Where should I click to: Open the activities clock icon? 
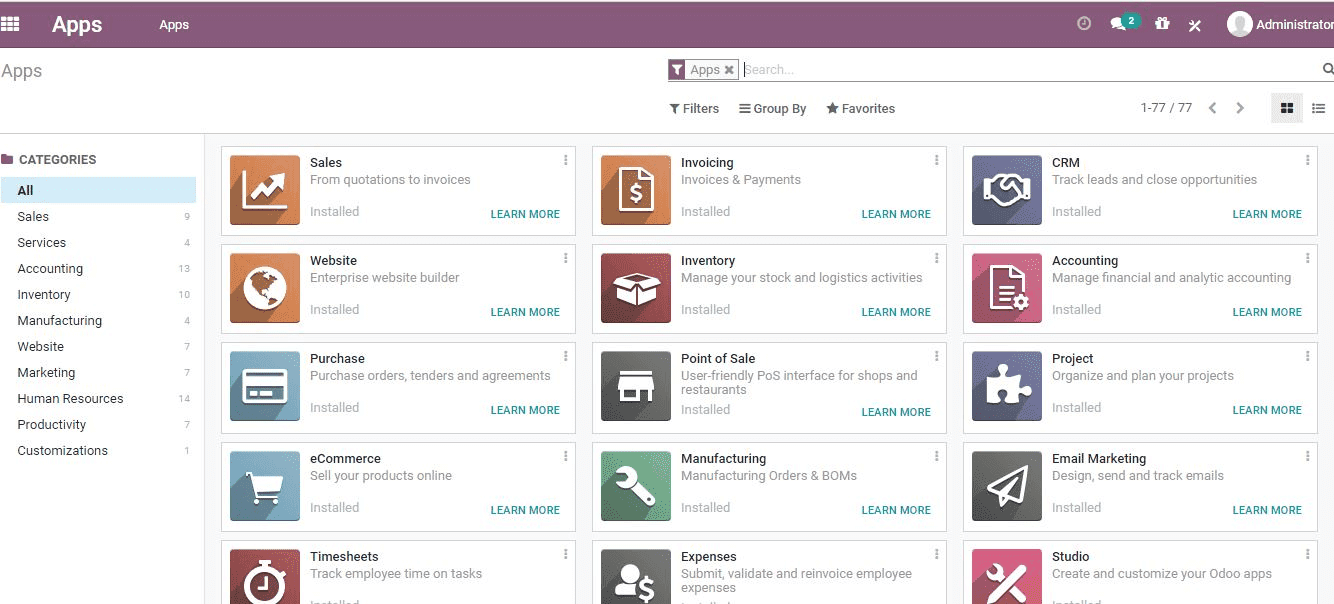1084,24
